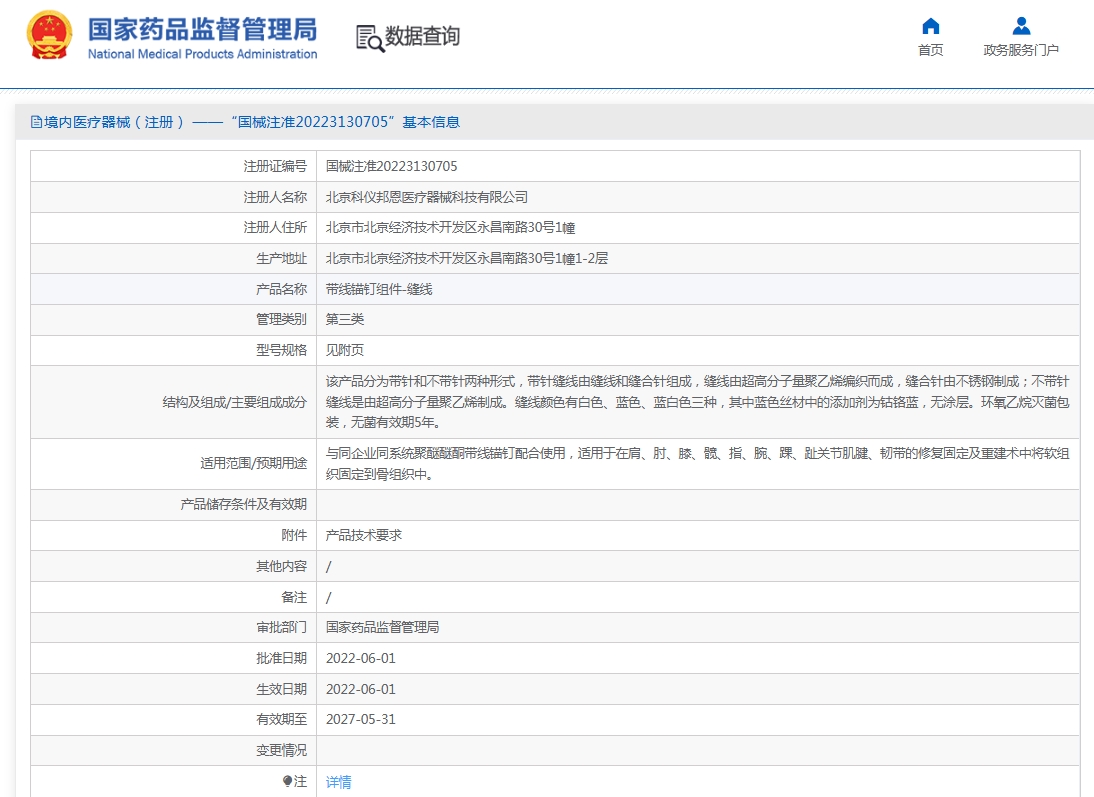Click the 批准日期 label
Image resolution: width=1094 pixels, height=797 pixels.
[x=281, y=657]
